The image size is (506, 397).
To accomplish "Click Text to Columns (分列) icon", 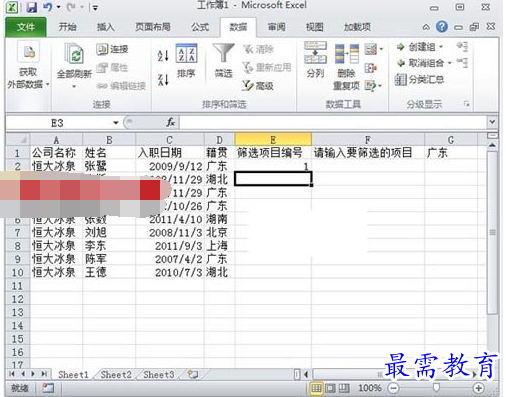I will [x=315, y=53].
